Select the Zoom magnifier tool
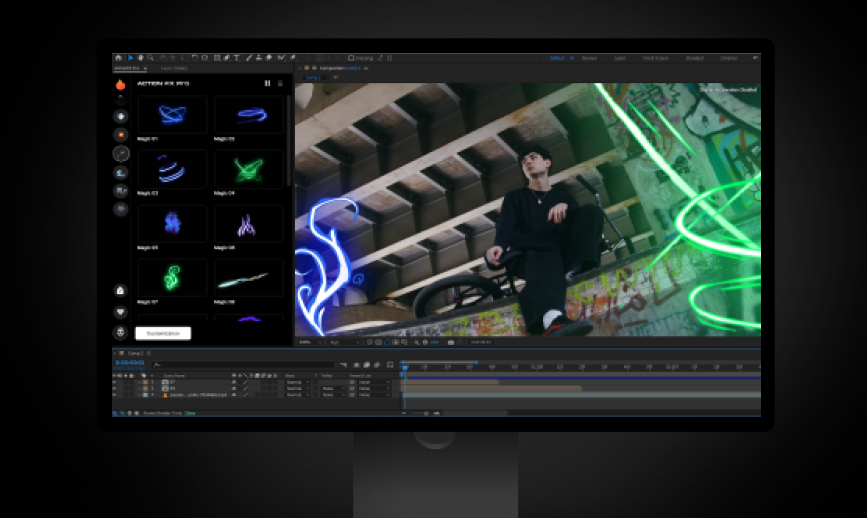The image size is (867, 518). [151, 58]
